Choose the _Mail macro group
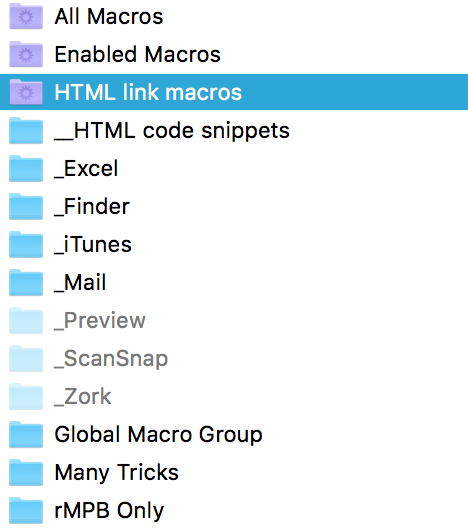468x530 pixels. click(x=234, y=282)
